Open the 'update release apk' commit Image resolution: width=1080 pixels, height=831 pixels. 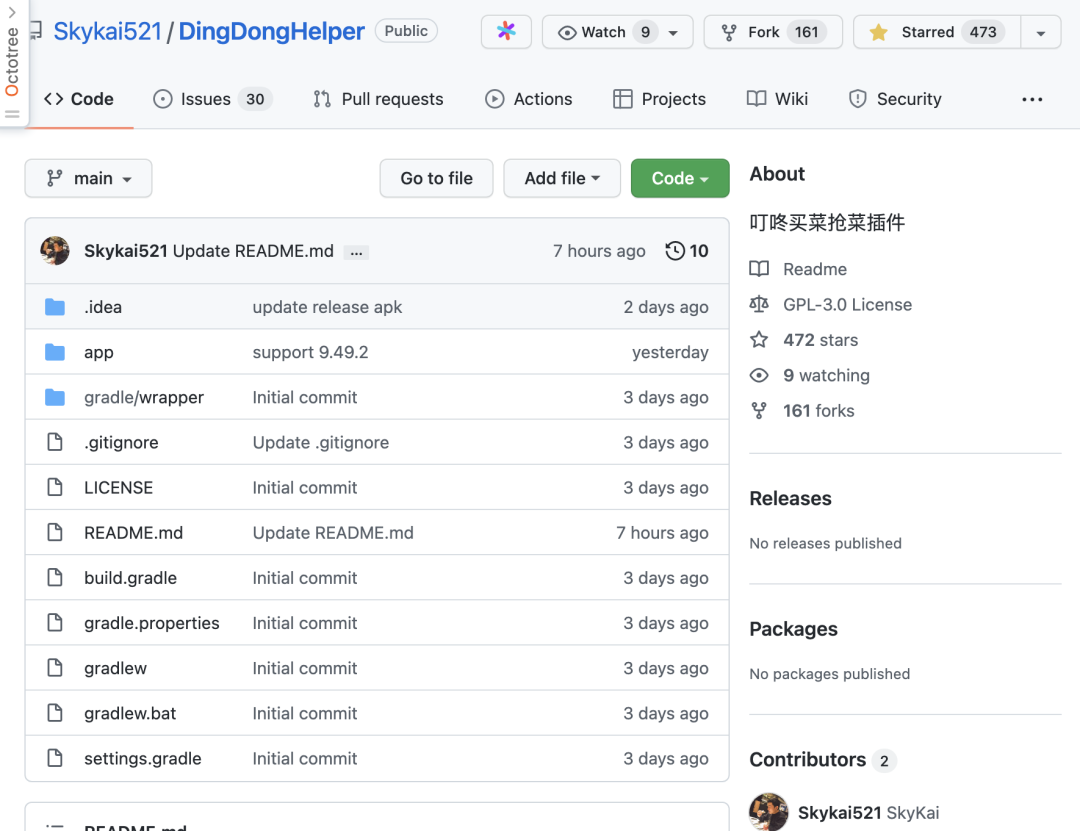[x=327, y=307]
